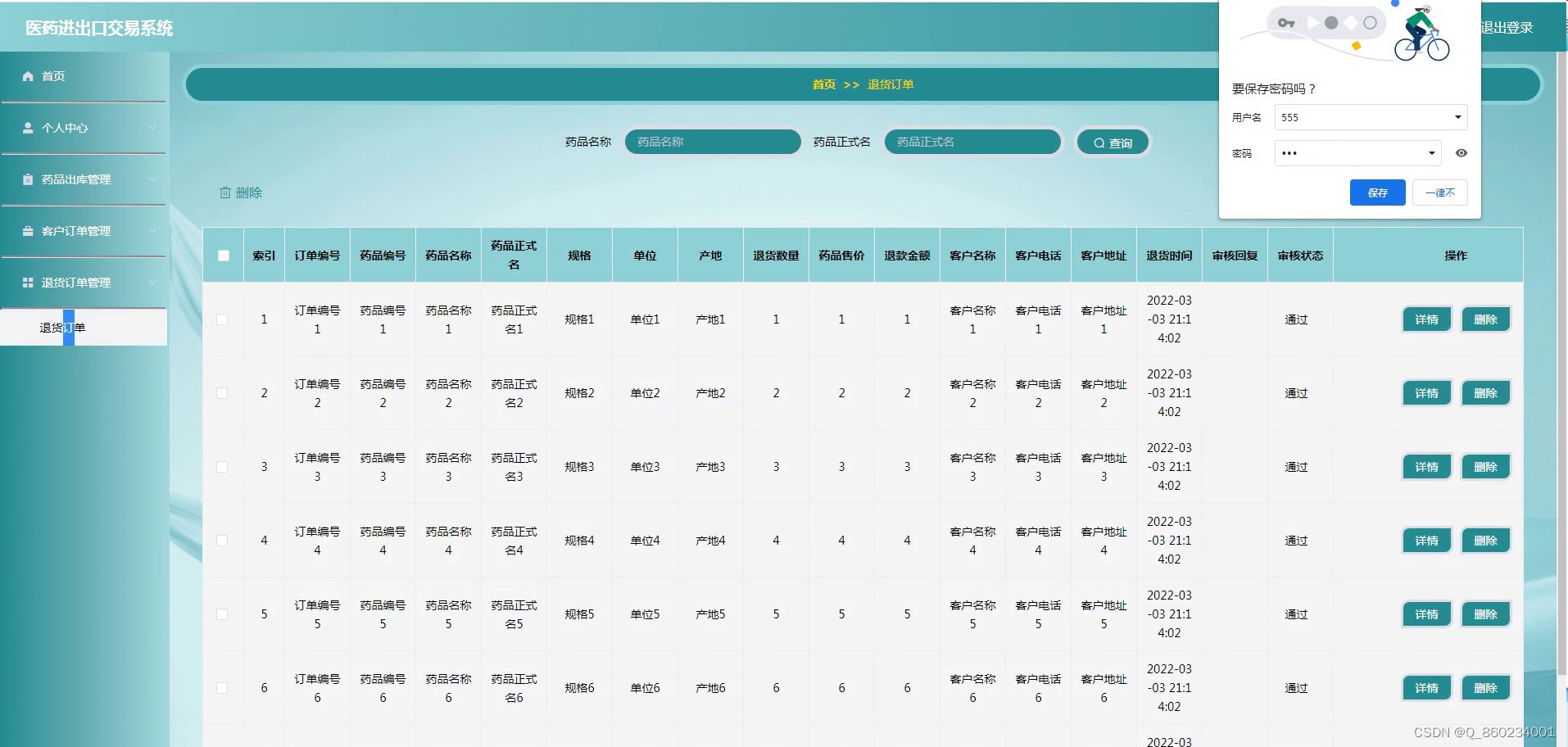1568x747 pixels.
Task: Click the person icon beside 个人中心
Action: (28, 128)
